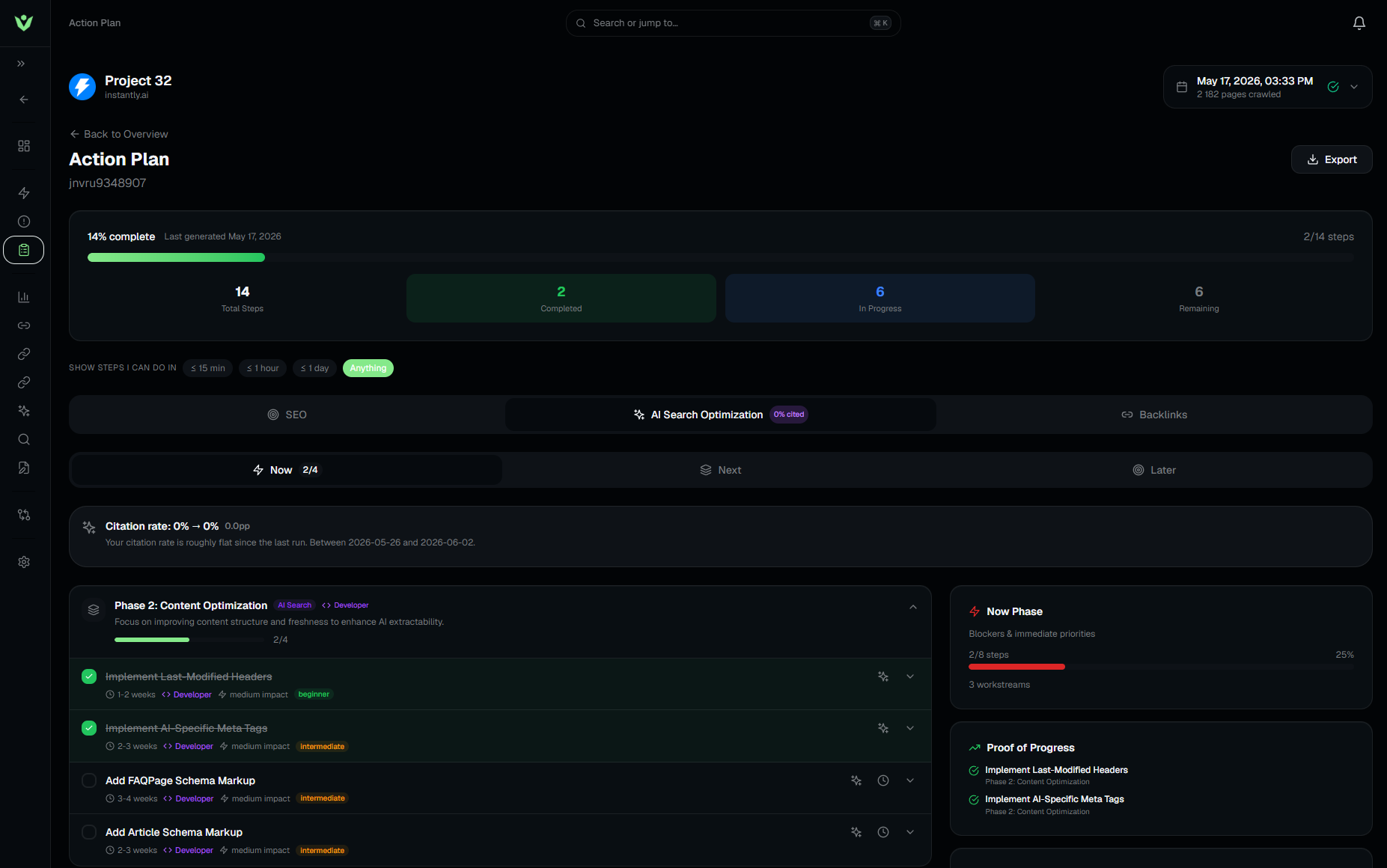The height and width of the screenshot is (868, 1387).
Task: Click the '3 workstreams' text
Action: 999,685
